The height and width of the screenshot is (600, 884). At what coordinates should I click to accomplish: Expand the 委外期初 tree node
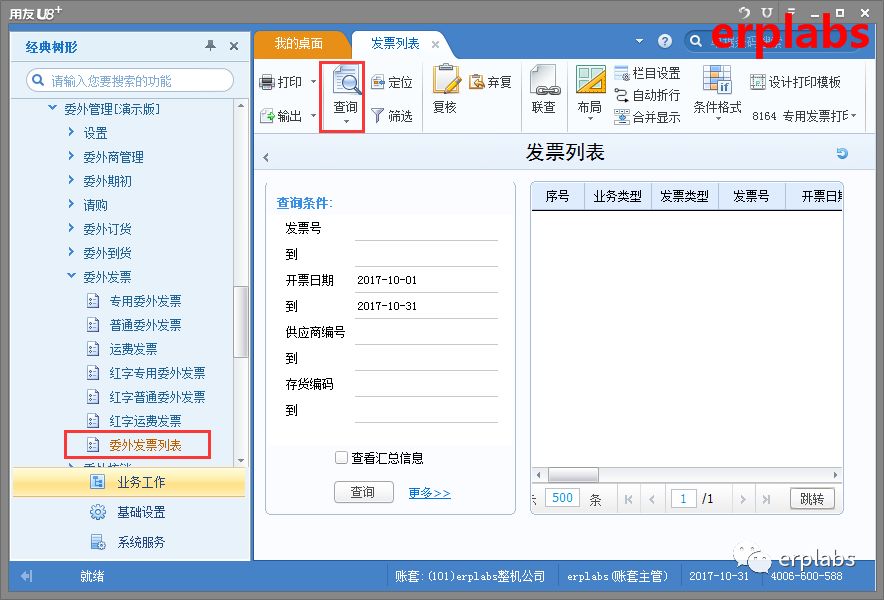pos(71,180)
